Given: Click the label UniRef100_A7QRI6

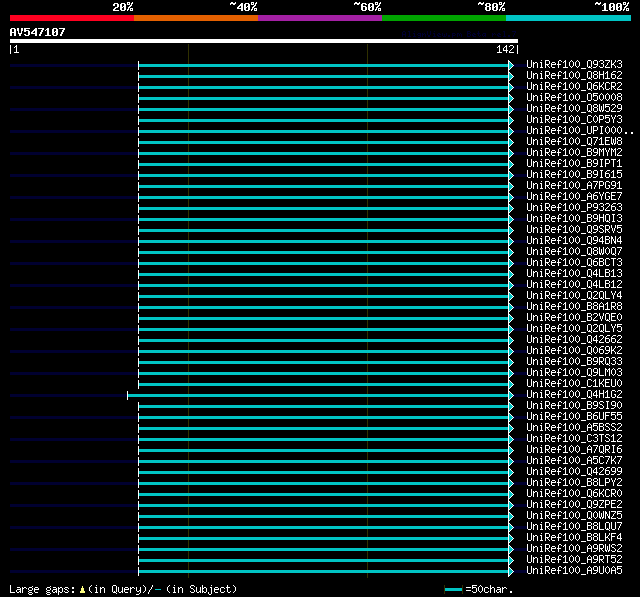Looking at the screenshot, I should (x=574, y=450).
